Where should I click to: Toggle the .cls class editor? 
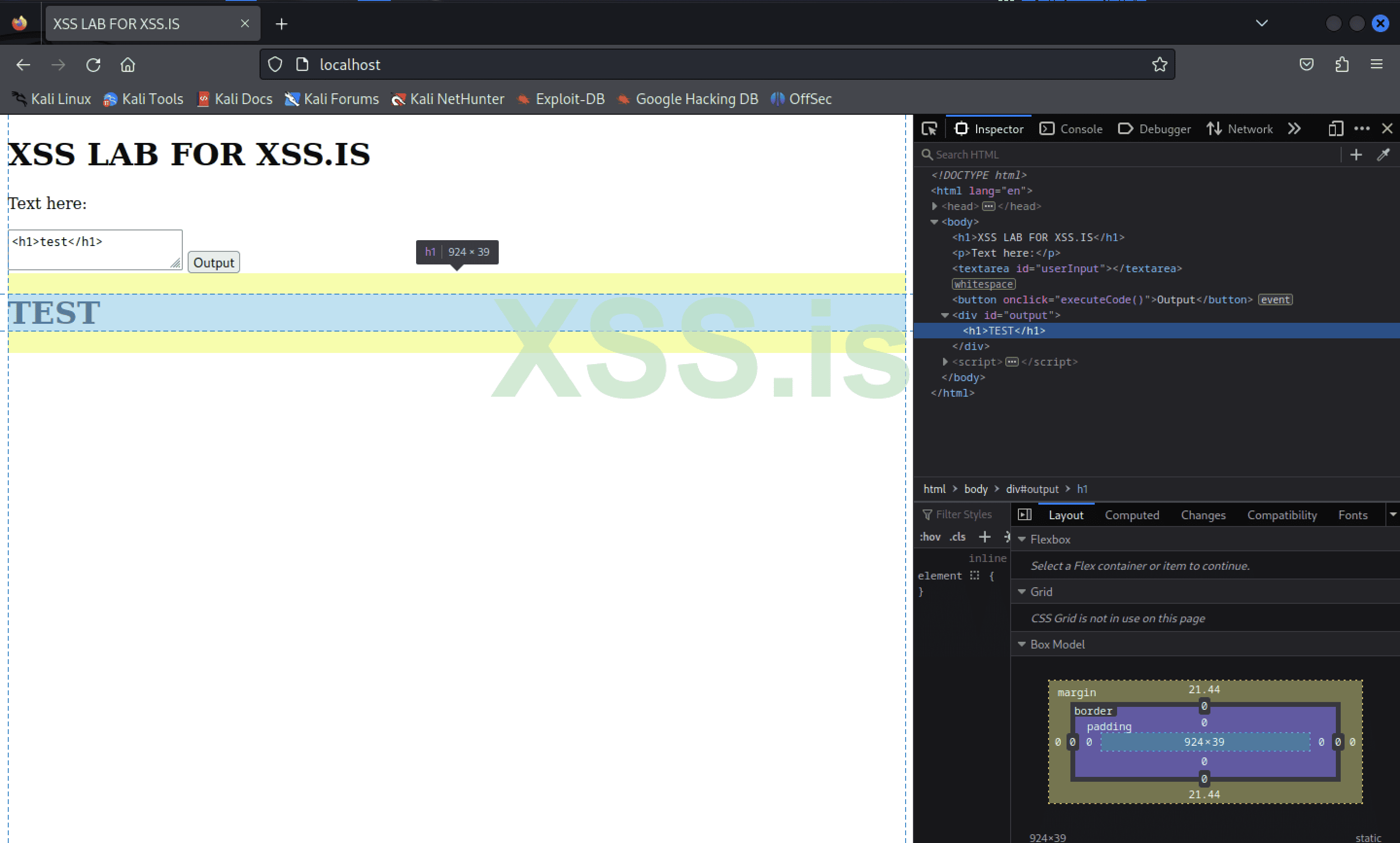tap(957, 536)
